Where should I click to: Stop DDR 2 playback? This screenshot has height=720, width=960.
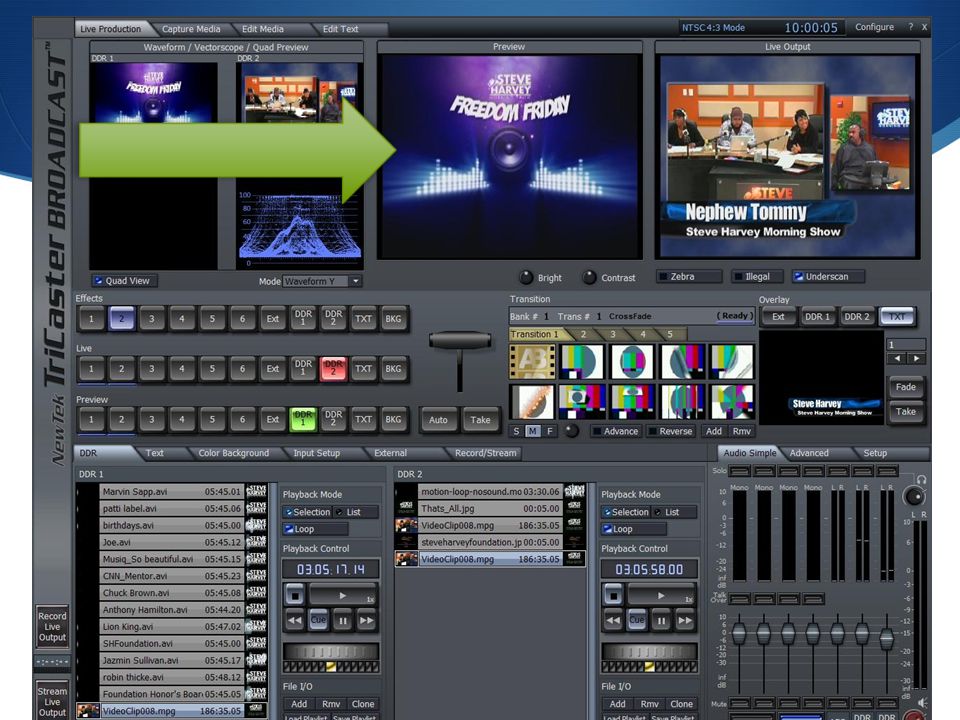[613, 594]
